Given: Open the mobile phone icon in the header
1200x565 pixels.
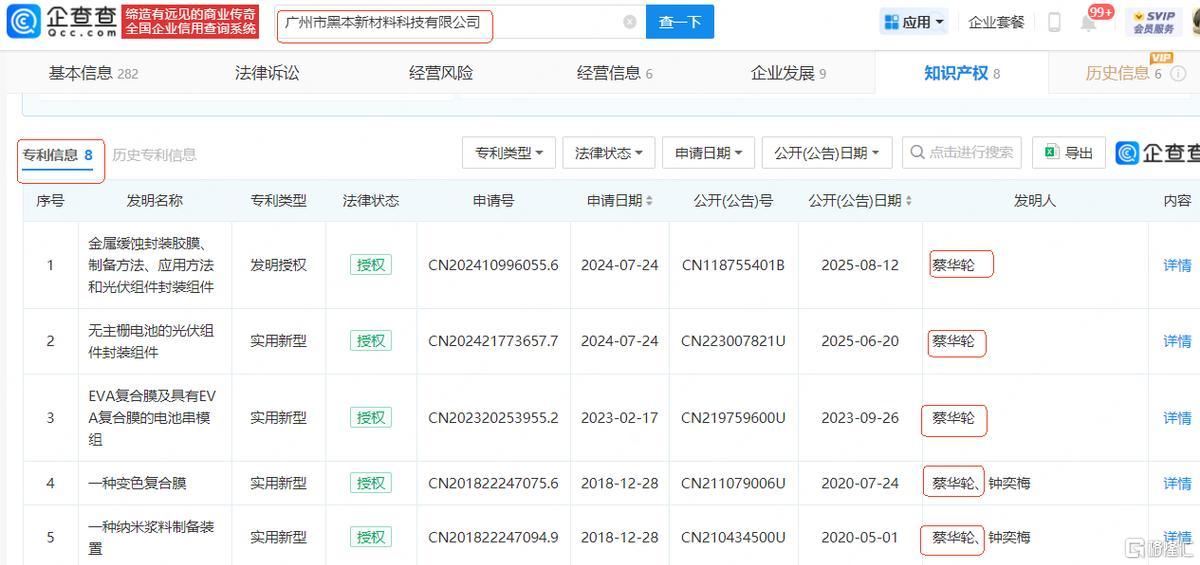Looking at the screenshot, I should coord(1054,22).
